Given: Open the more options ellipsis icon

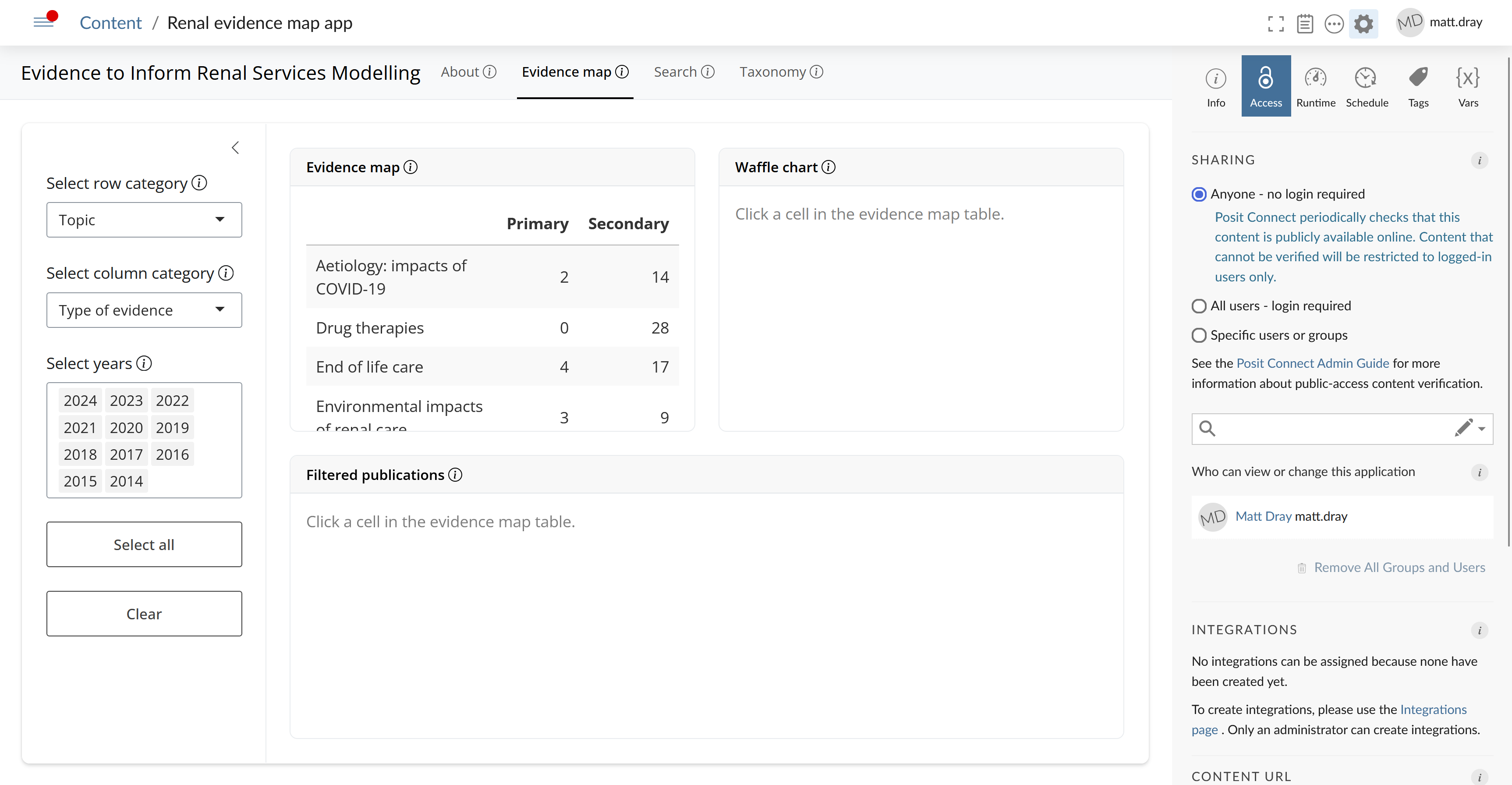Looking at the screenshot, I should coord(1334,24).
